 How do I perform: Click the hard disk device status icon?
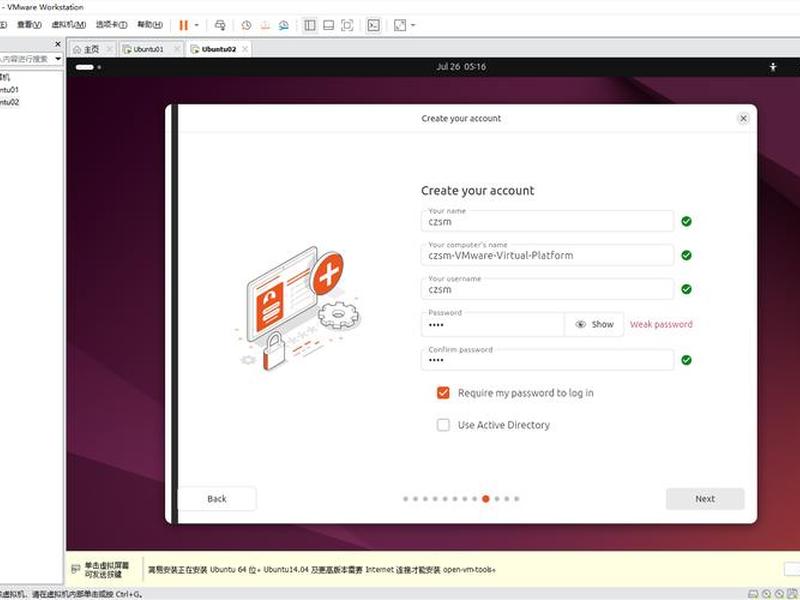pos(753,594)
